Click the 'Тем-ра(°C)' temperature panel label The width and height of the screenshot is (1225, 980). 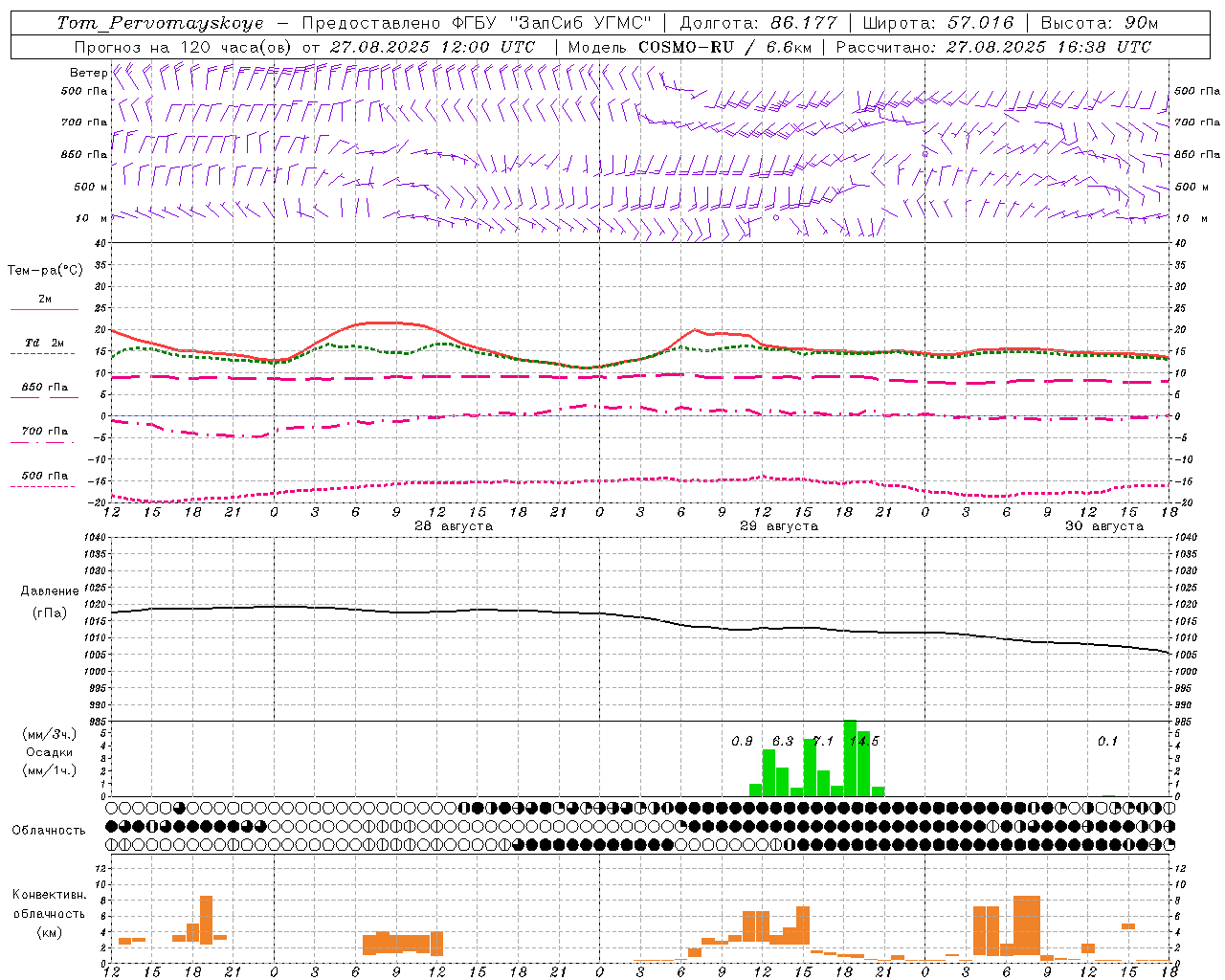45,271
